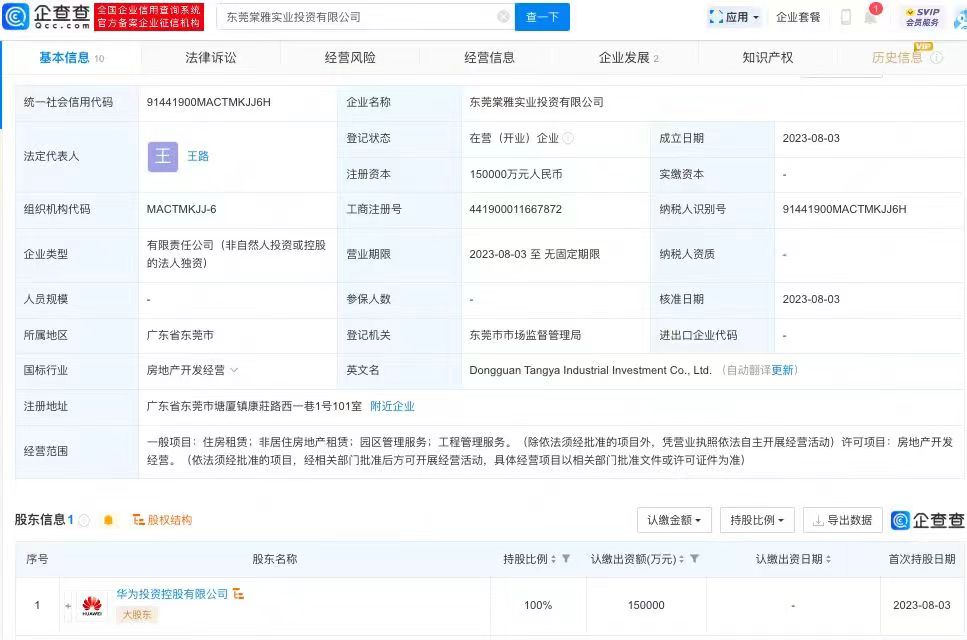The image size is (967, 640).
Task: Open the 应用 dropdown menu
Action: click(x=735, y=17)
